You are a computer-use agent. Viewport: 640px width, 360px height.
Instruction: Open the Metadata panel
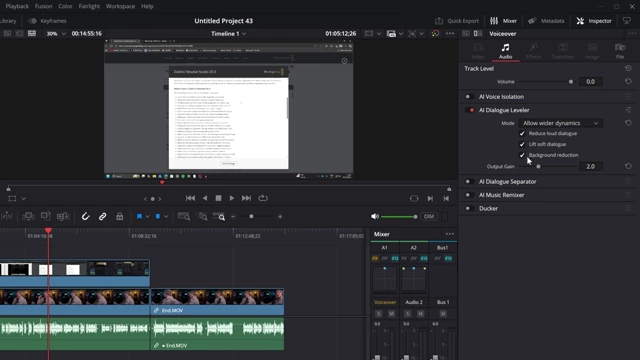click(546, 21)
